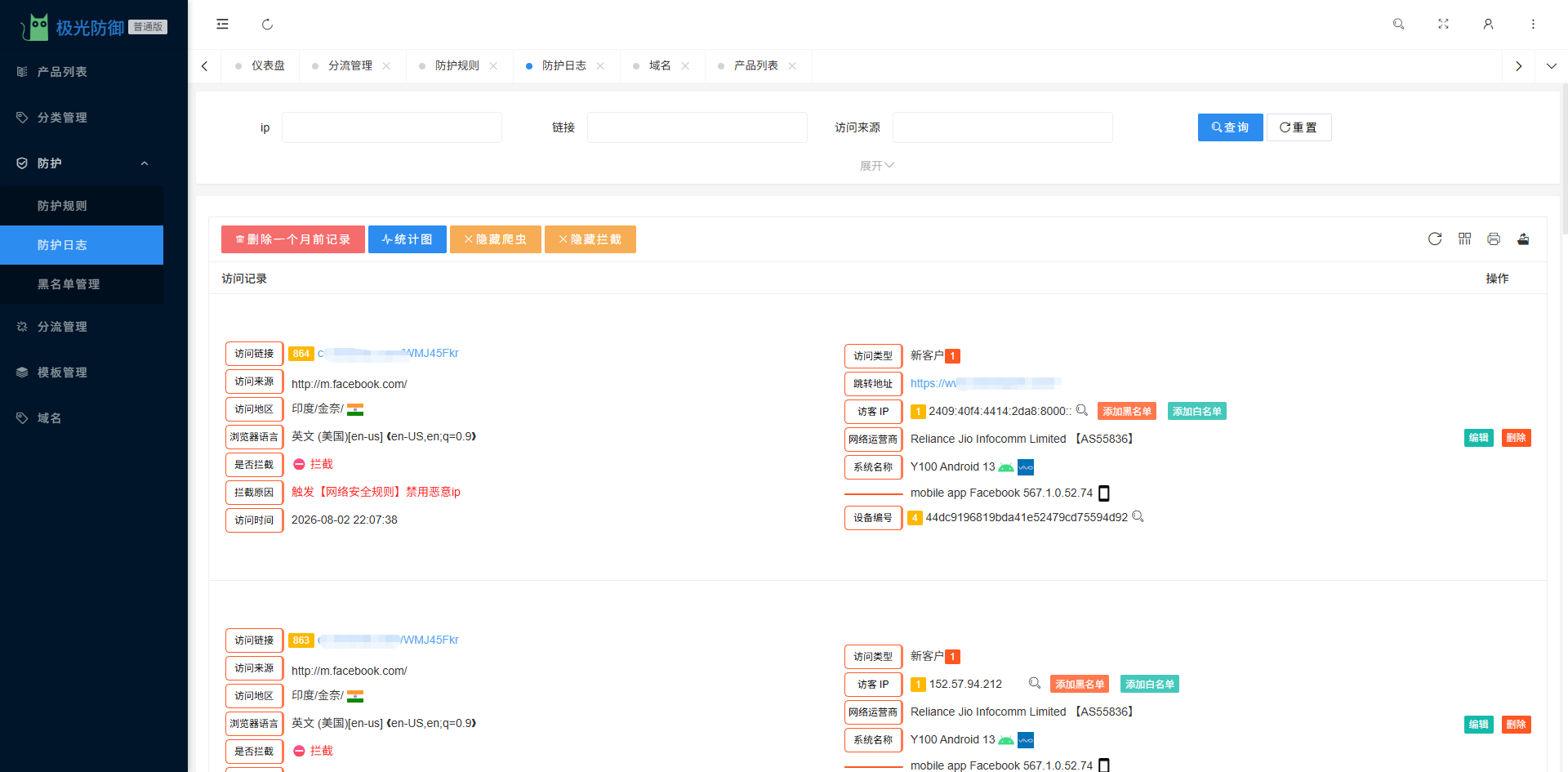Click the 链接 filter input field

pos(697,127)
